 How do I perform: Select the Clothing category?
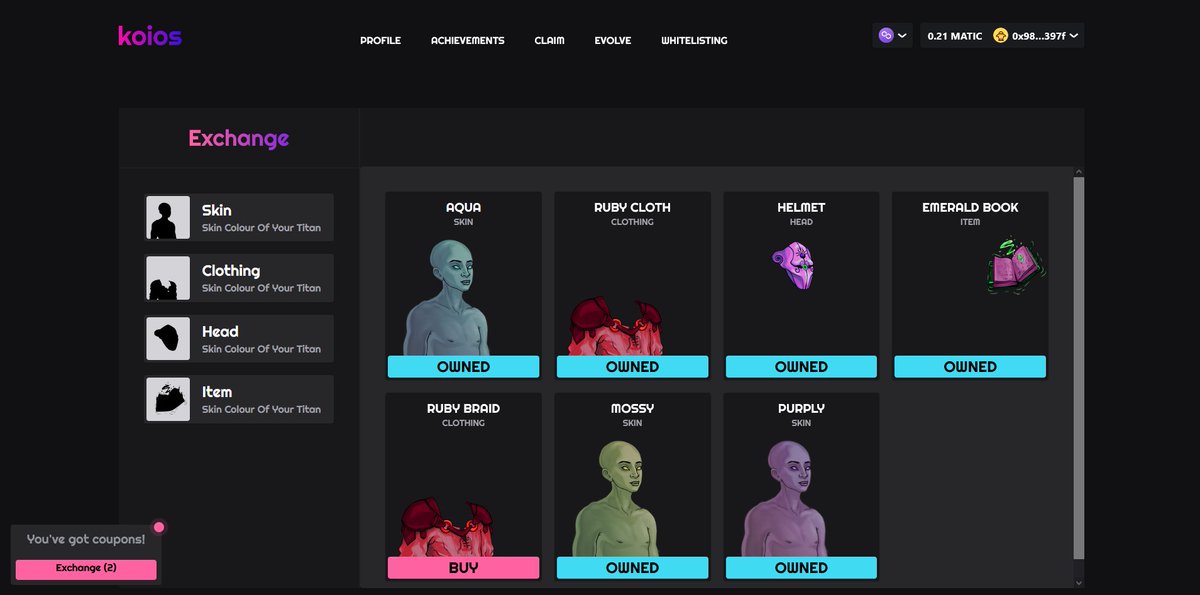point(238,278)
